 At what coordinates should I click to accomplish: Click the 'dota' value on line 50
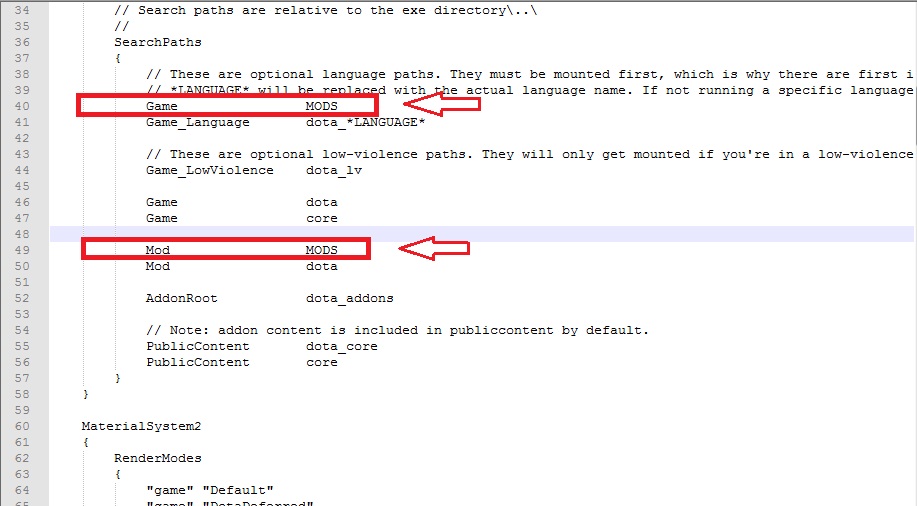tap(322, 266)
